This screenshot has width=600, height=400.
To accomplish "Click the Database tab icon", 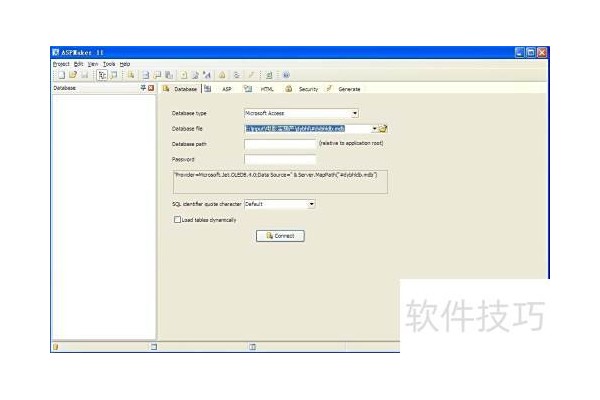I will tap(166, 89).
